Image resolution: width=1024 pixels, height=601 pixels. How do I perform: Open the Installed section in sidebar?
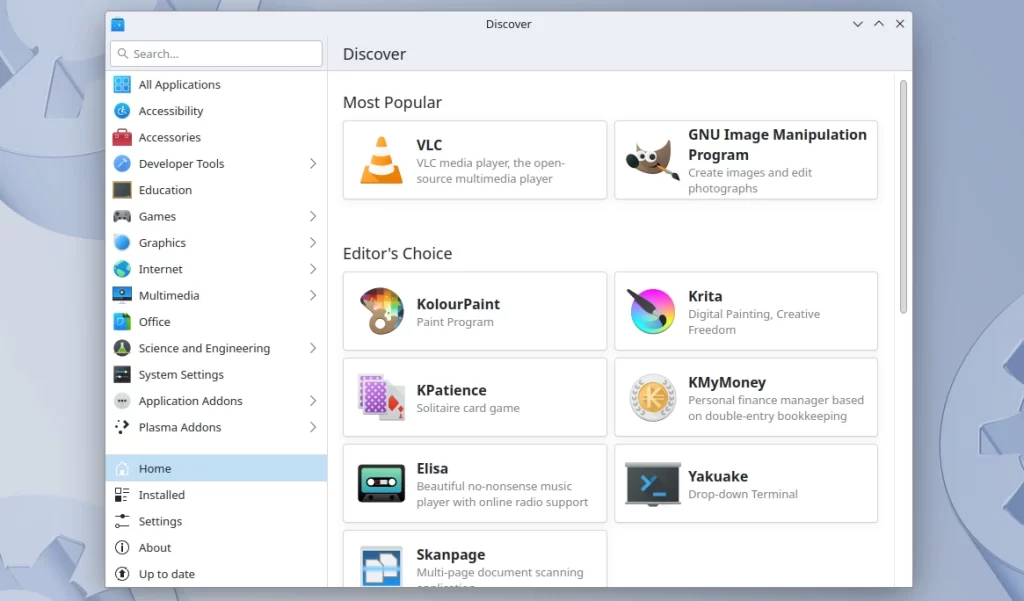162,495
